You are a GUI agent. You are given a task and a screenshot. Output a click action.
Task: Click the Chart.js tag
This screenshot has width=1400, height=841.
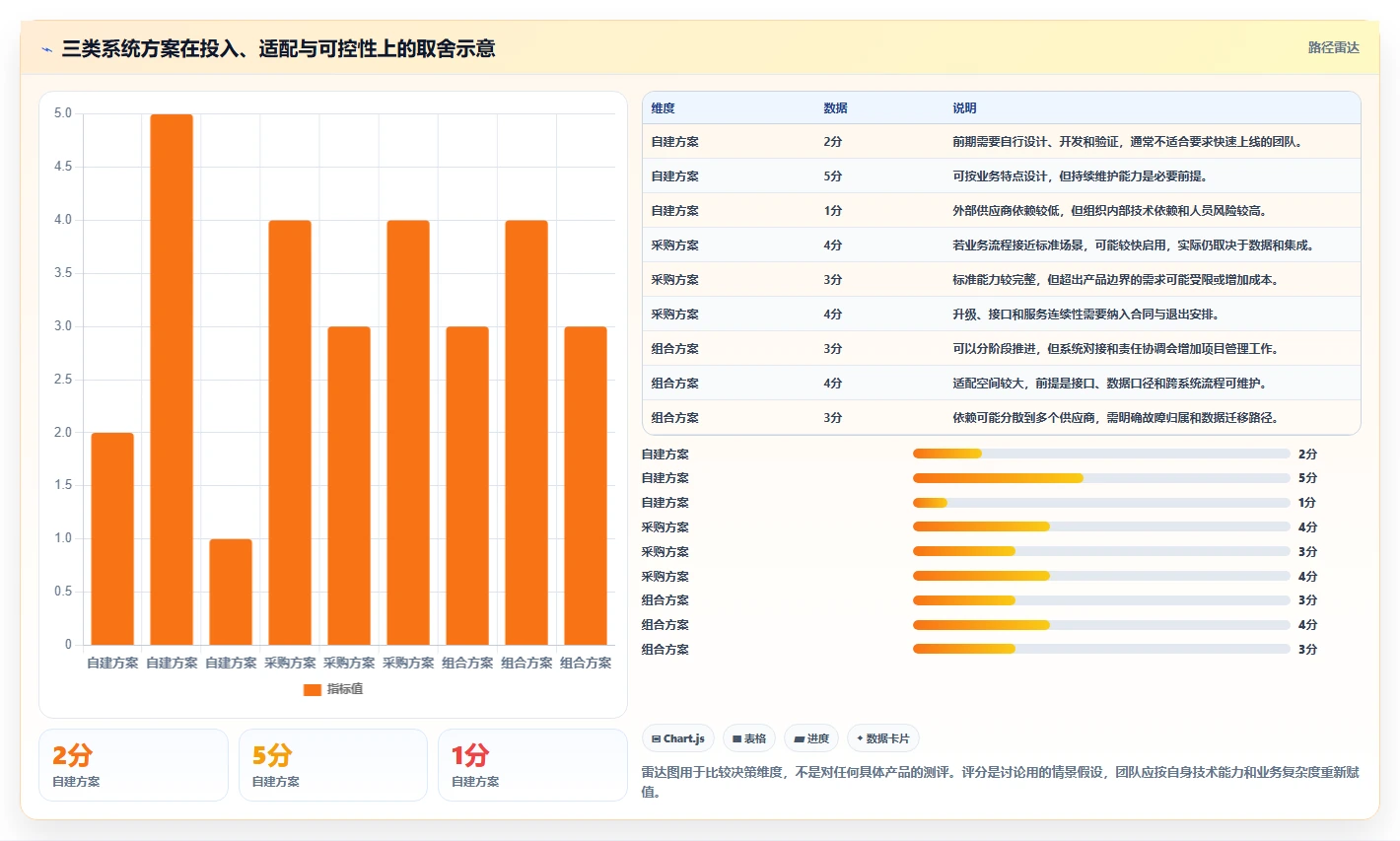pyautogui.click(x=678, y=738)
